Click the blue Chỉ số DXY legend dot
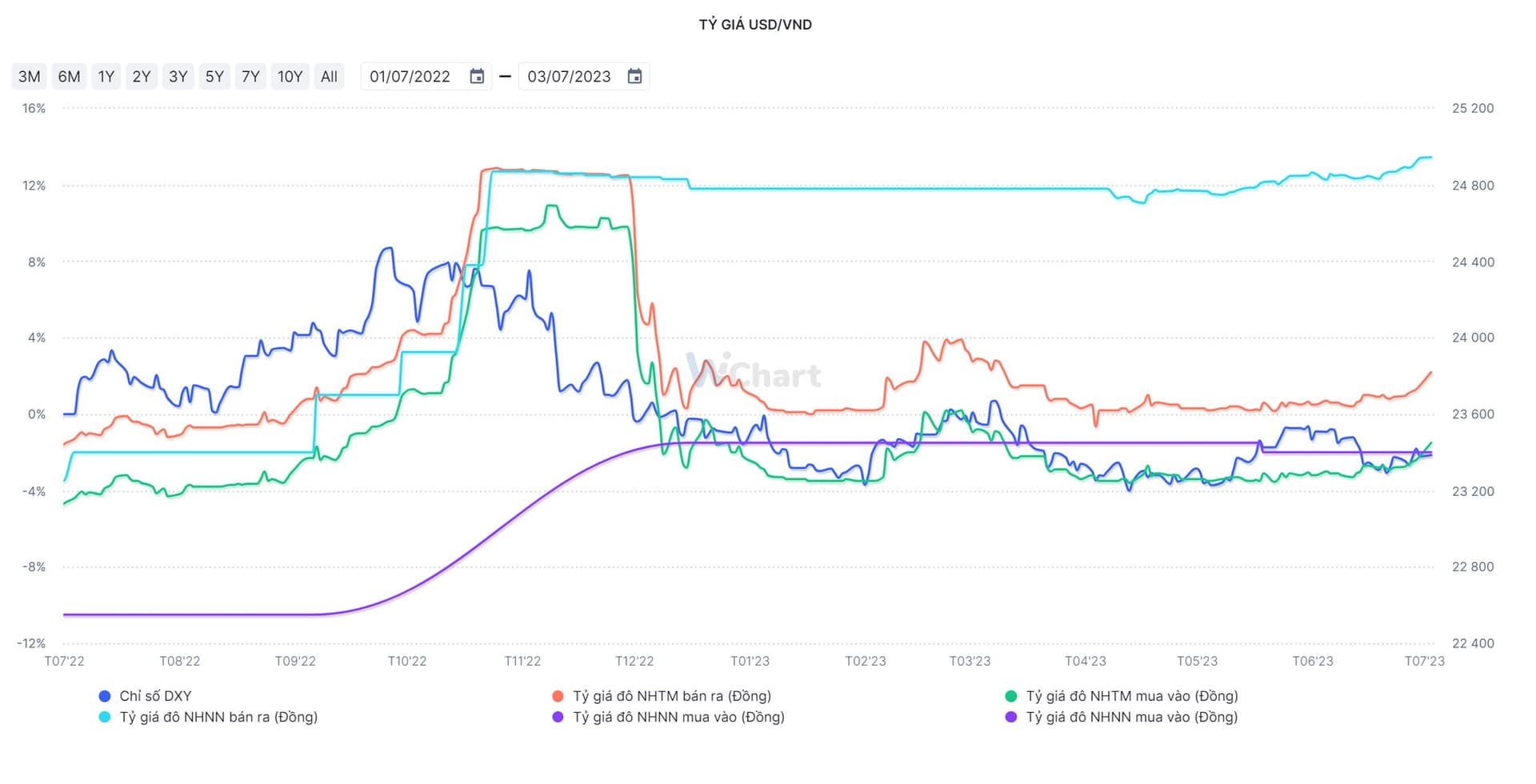 point(105,696)
